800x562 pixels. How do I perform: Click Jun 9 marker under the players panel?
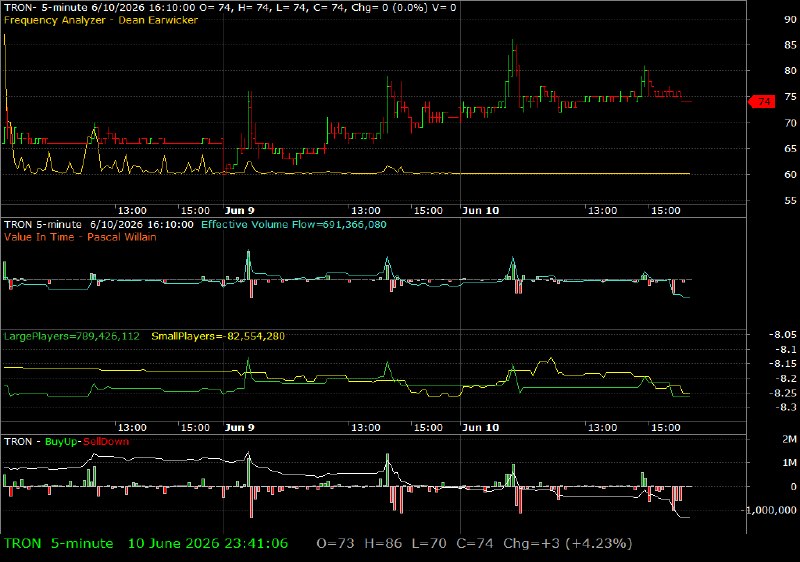[239, 427]
